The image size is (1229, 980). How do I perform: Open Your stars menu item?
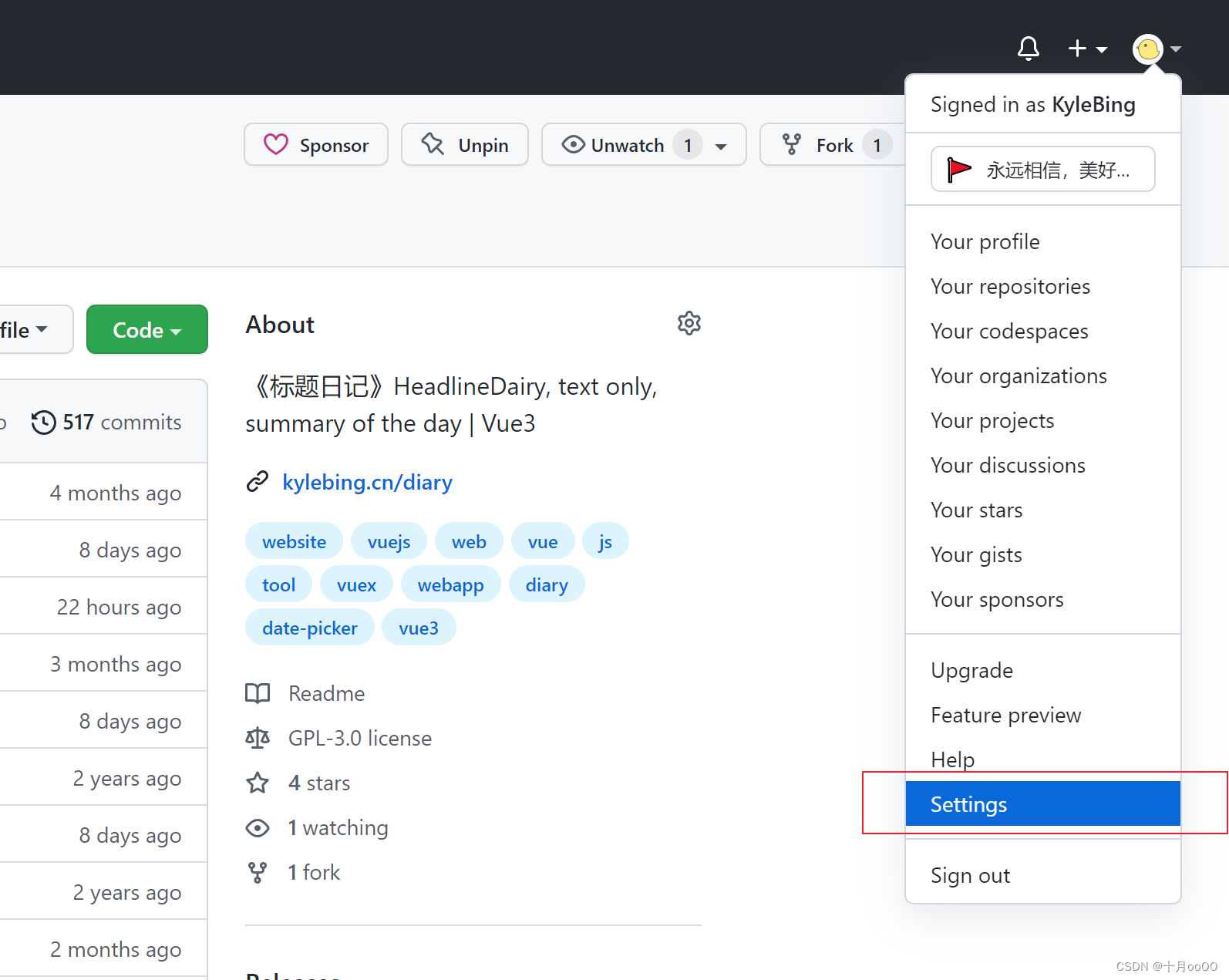1043,510
